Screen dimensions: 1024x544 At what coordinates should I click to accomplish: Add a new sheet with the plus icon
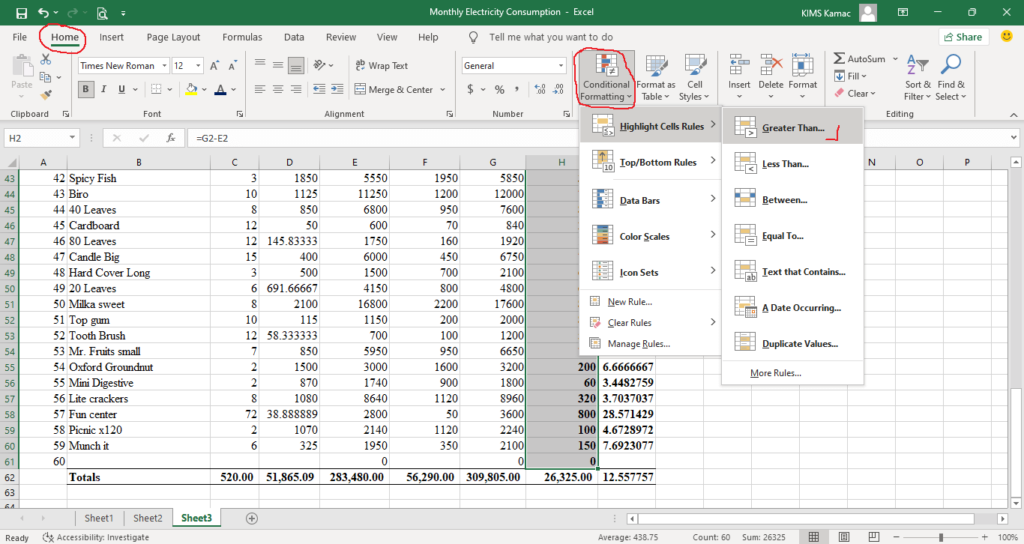(x=251, y=518)
